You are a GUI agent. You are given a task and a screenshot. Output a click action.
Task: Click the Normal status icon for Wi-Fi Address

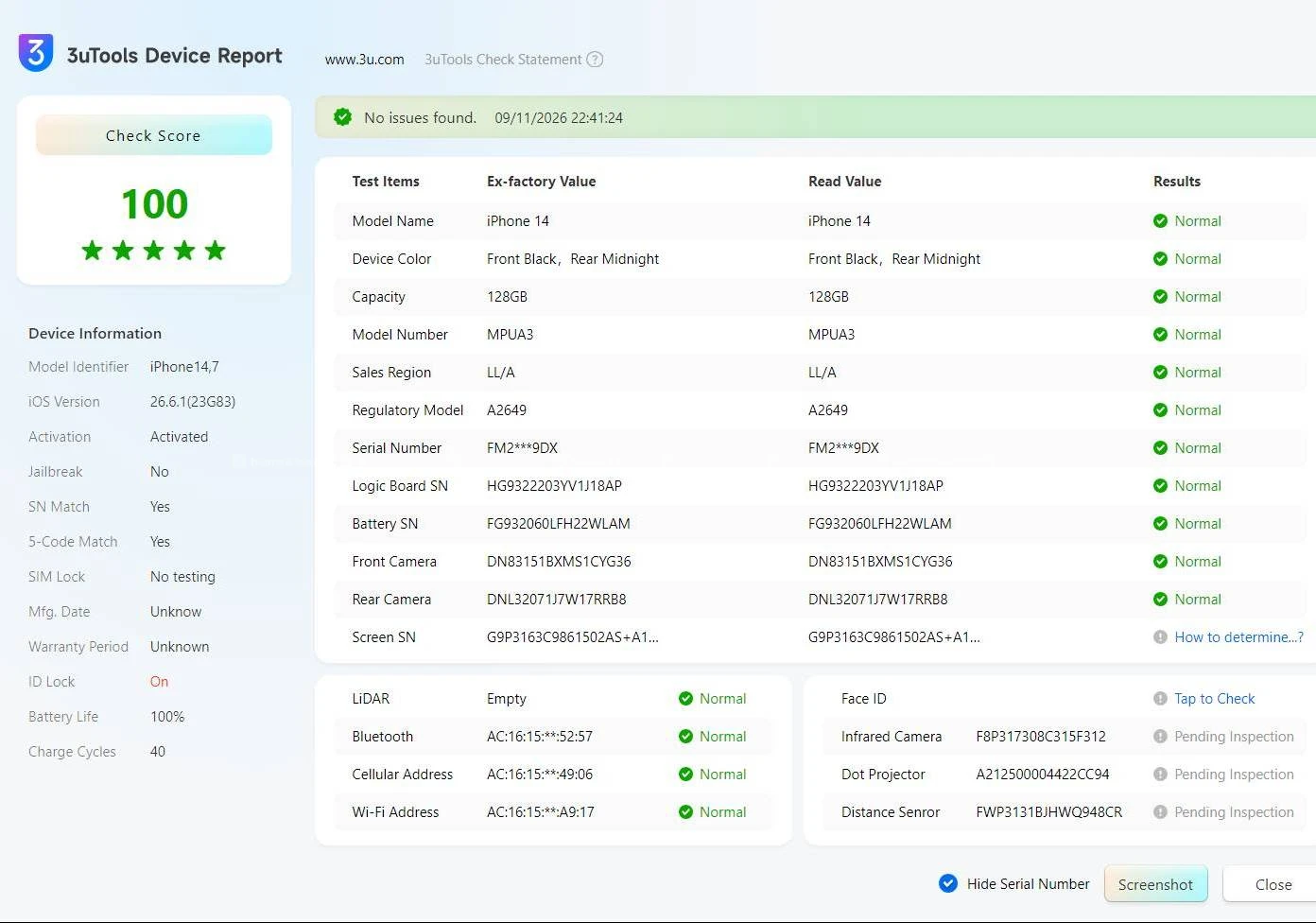pyautogui.click(x=685, y=812)
